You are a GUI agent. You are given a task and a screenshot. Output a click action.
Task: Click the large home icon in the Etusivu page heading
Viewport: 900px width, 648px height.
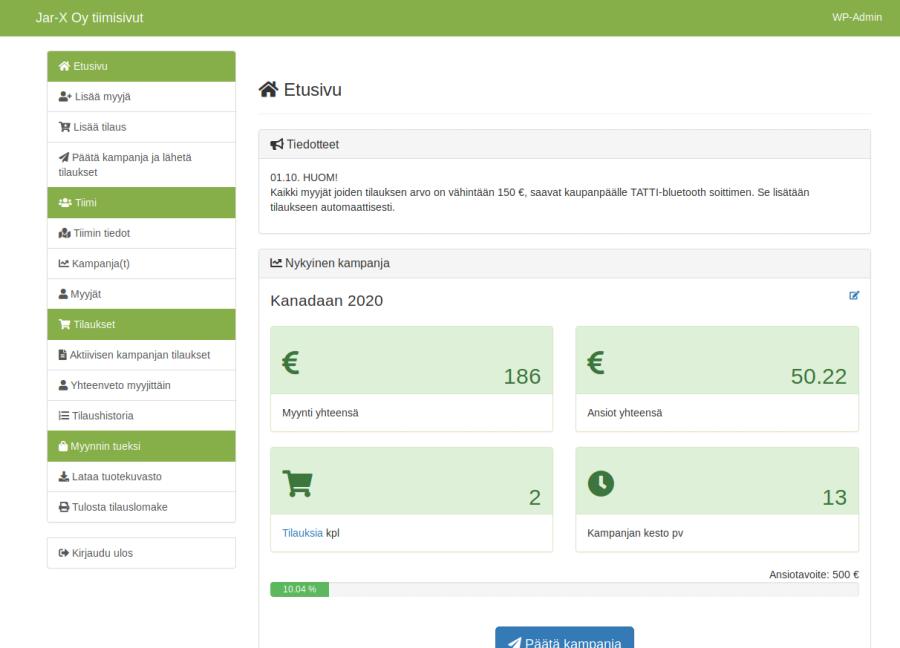pyautogui.click(x=268, y=90)
